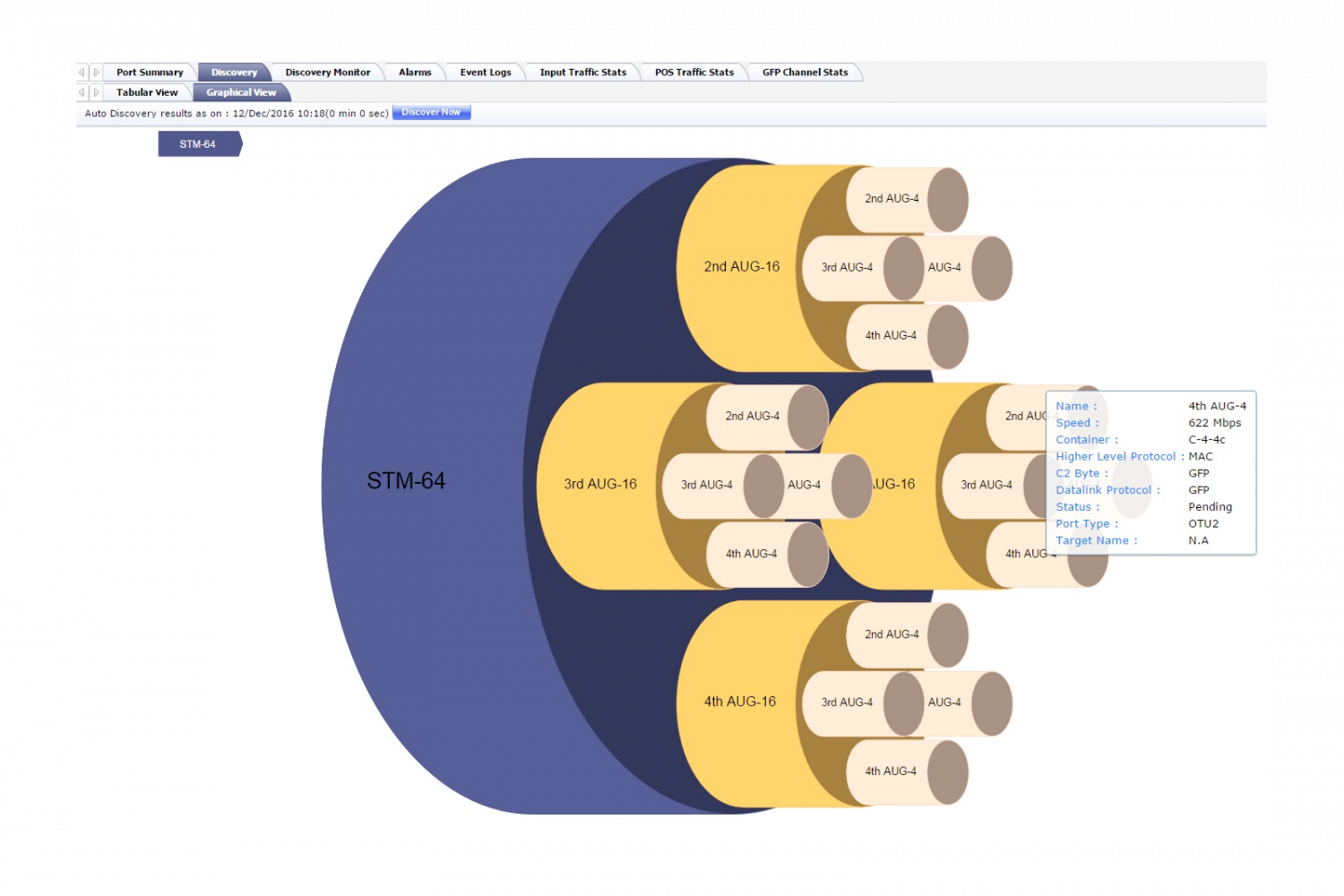
Task: Click 2nd AUG-4 inside 2nd AUG-16
Action: 905,199
